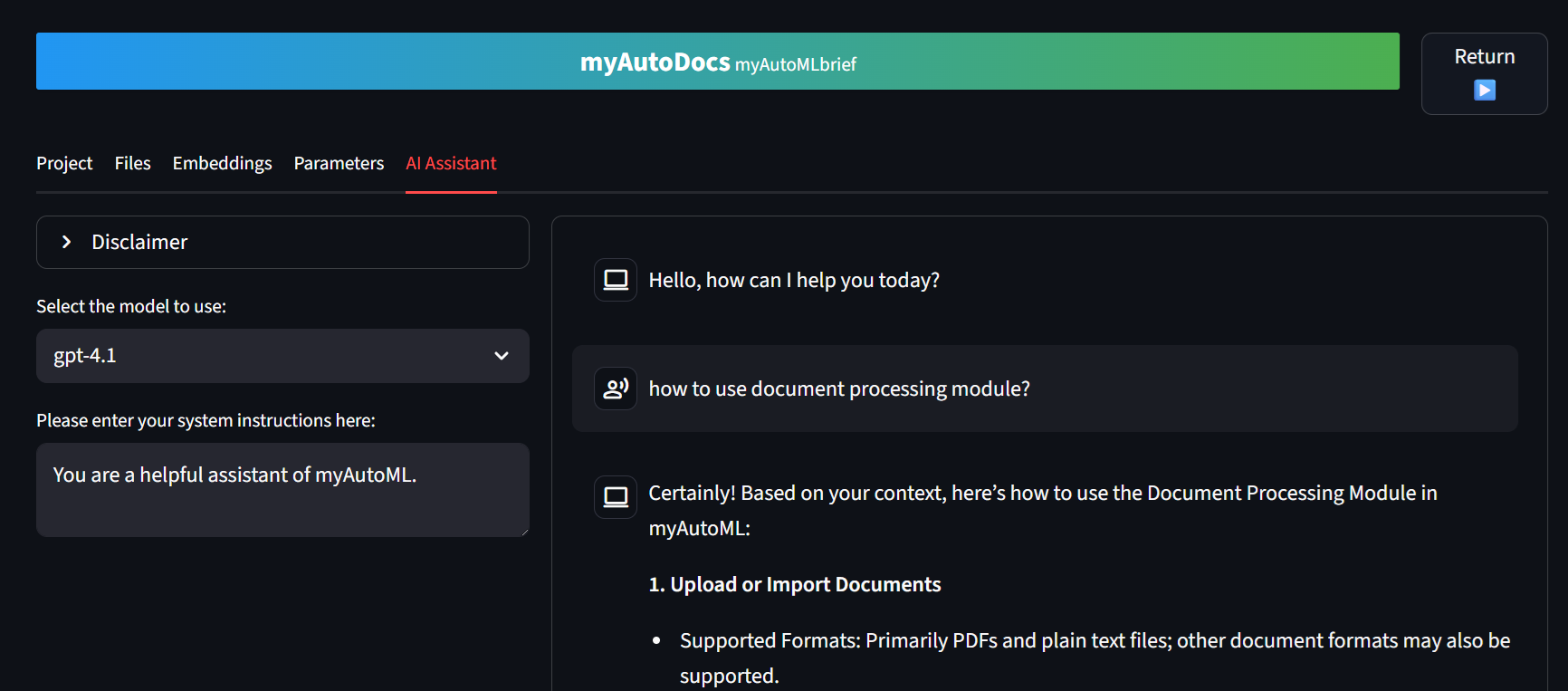Click the 'Hello, how can I help you today?' message
This screenshot has height=691, width=1568.
click(x=793, y=280)
